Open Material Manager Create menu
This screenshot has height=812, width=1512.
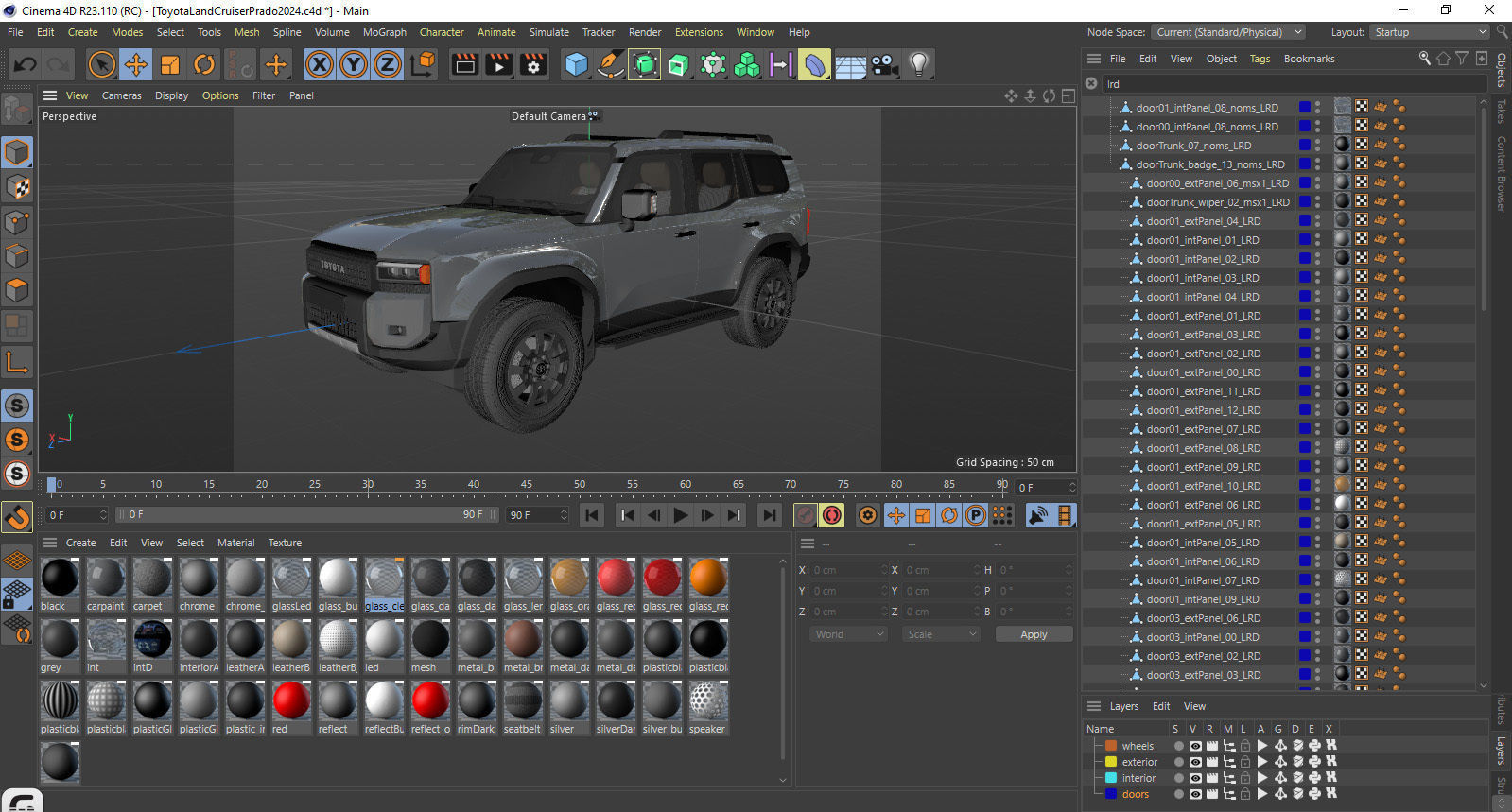click(80, 543)
